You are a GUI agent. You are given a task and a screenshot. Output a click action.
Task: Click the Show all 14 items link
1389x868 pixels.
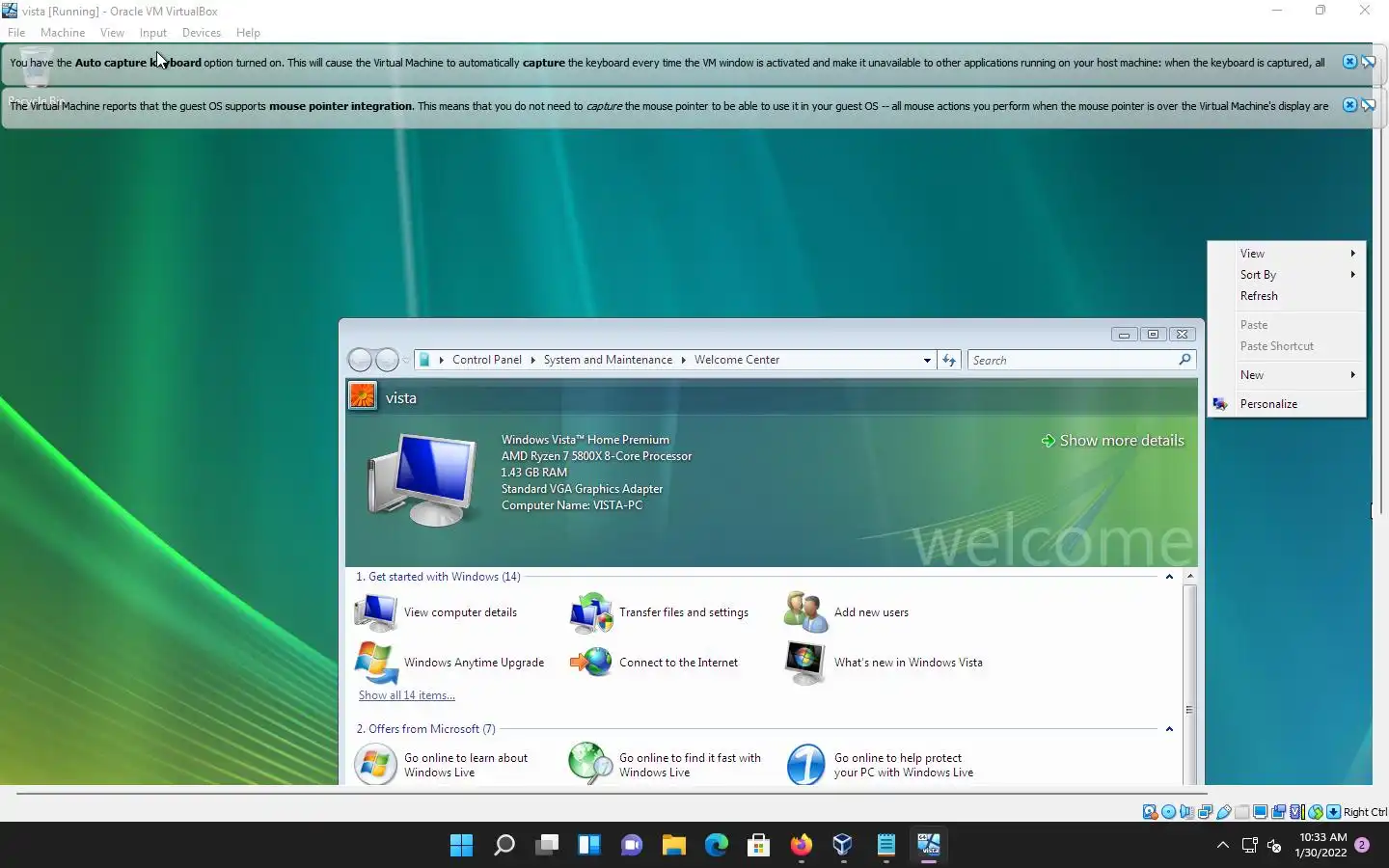coord(407,695)
